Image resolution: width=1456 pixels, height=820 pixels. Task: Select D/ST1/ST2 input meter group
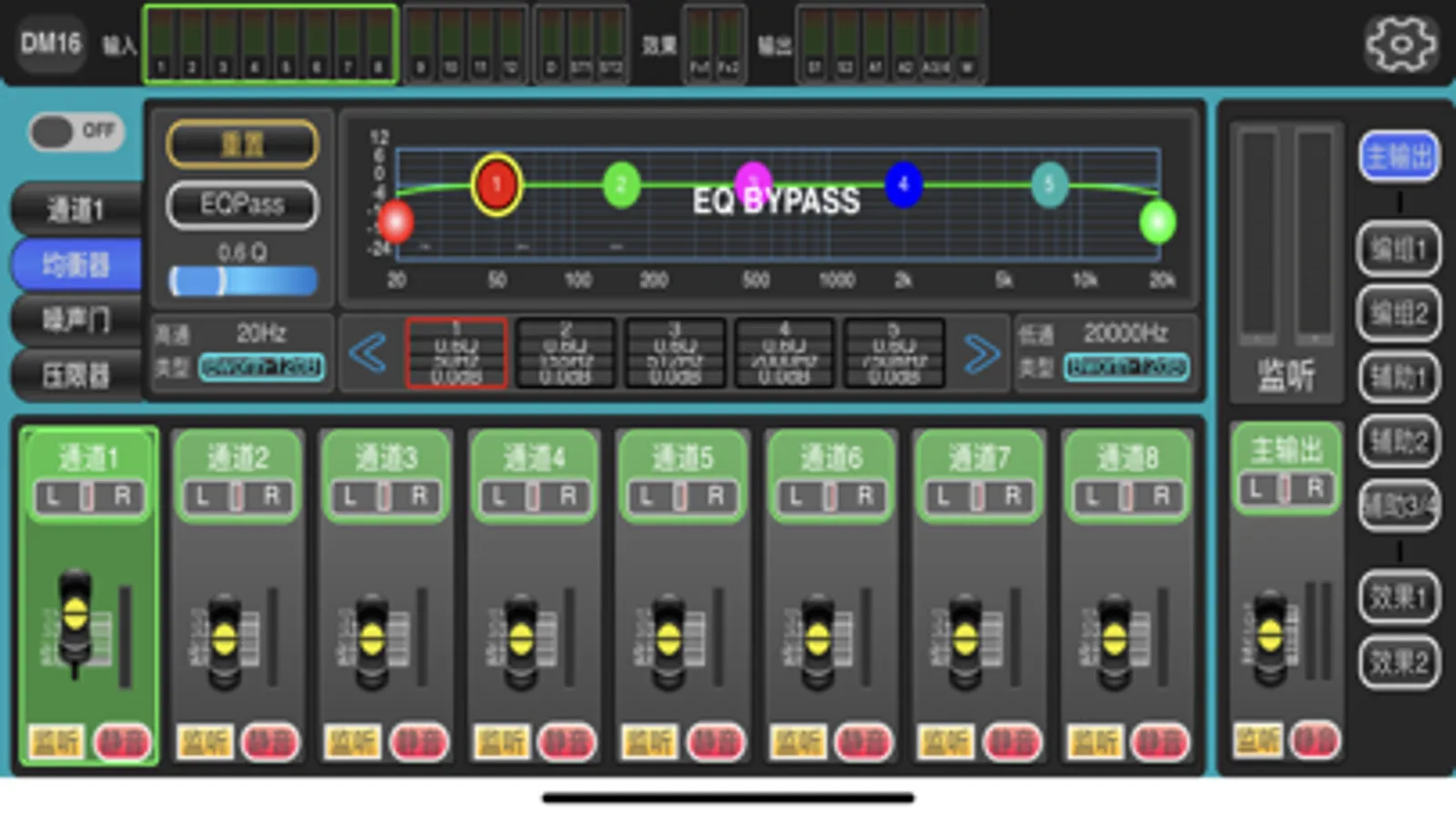point(581,44)
